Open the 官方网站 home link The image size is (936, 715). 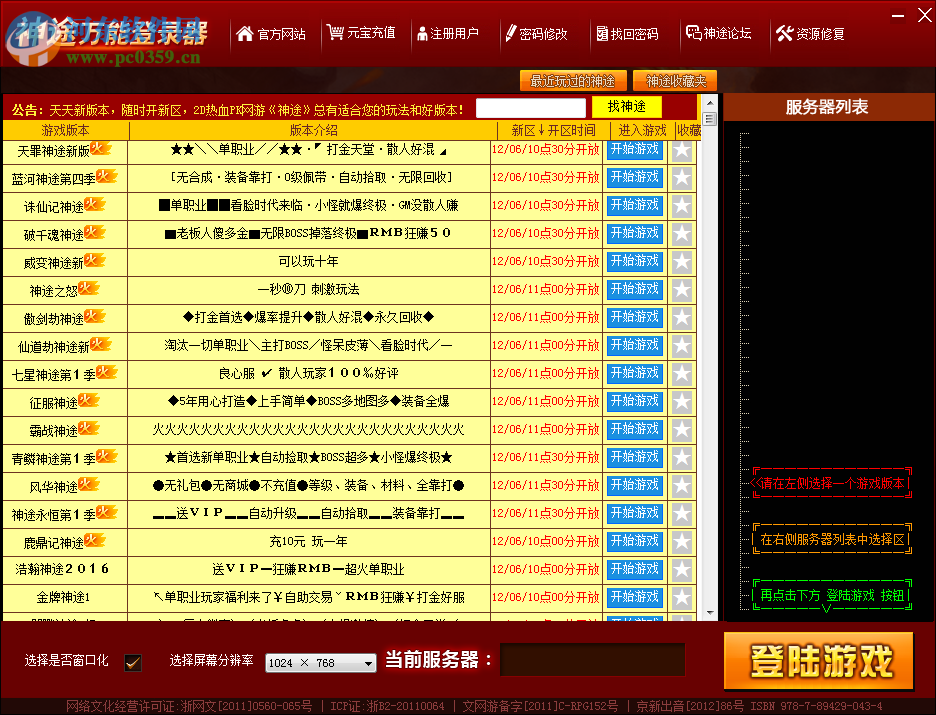pos(271,33)
